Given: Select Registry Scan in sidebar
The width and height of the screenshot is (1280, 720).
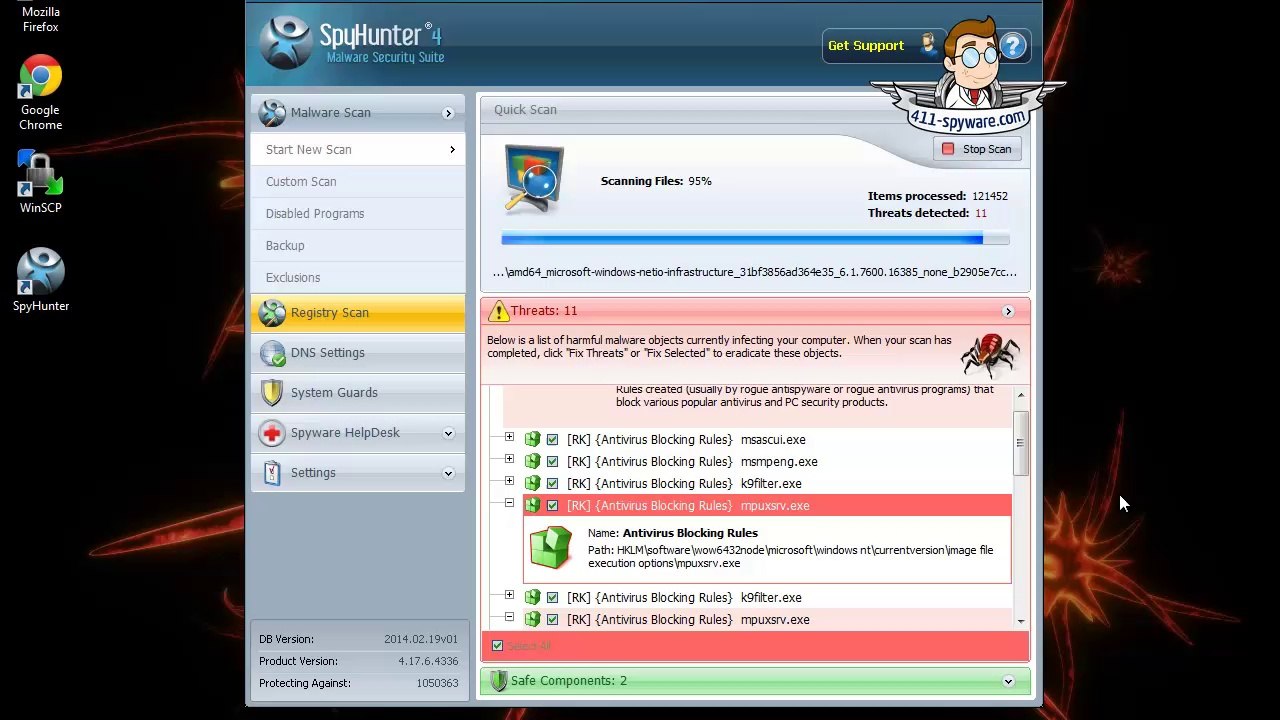Looking at the screenshot, I should coord(358,313).
